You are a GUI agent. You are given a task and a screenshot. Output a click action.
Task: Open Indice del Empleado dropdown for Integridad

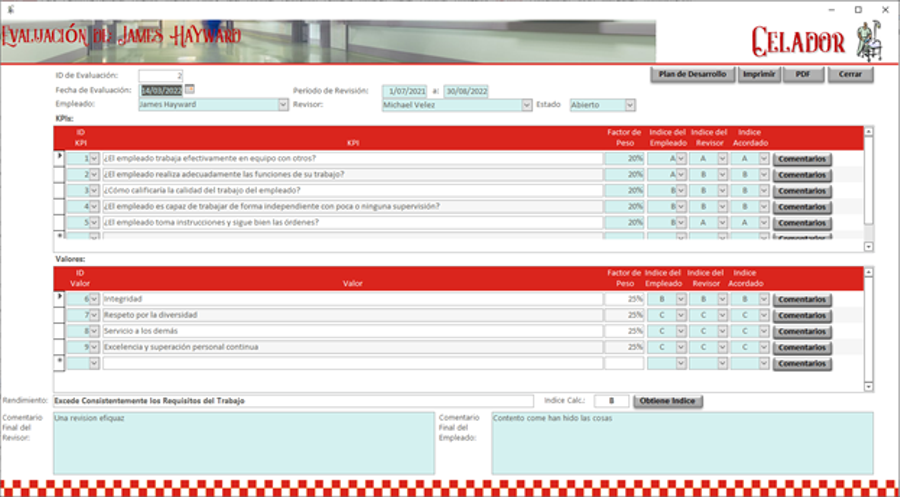click(681, 299)
